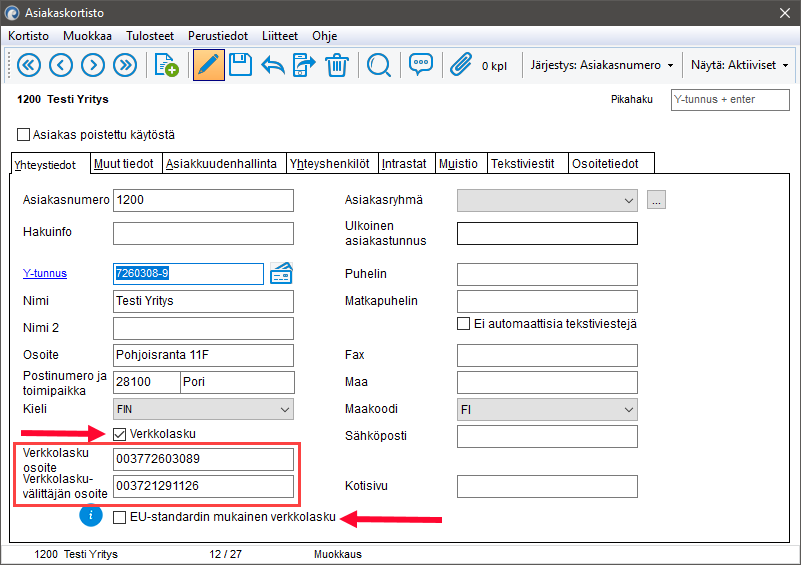801x565 pixels.
Task: Open the Muokkaa menu
Action: (87, 36)
